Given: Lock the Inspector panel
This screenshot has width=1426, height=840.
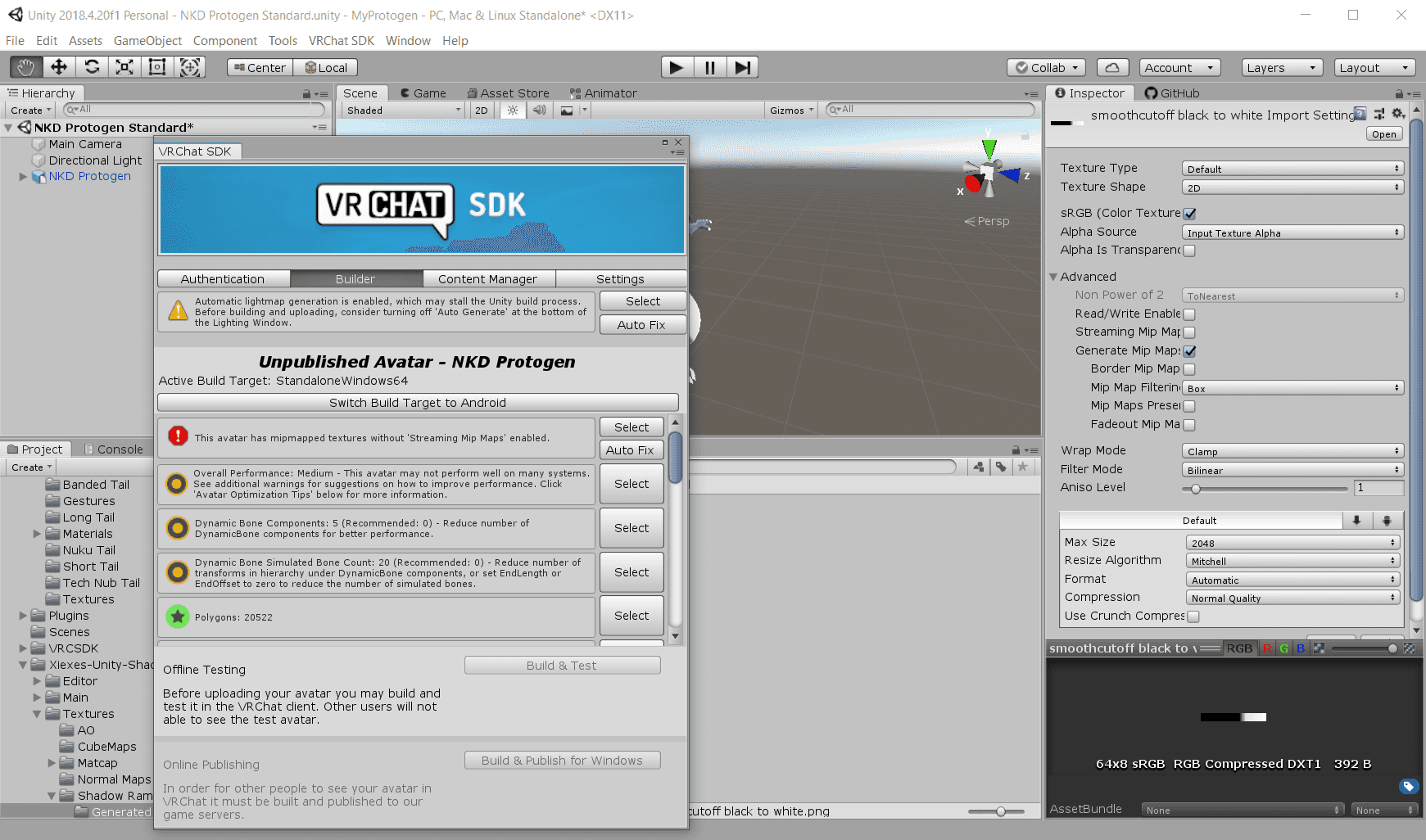Looking at the screenshot, I should pos(1399,94).
